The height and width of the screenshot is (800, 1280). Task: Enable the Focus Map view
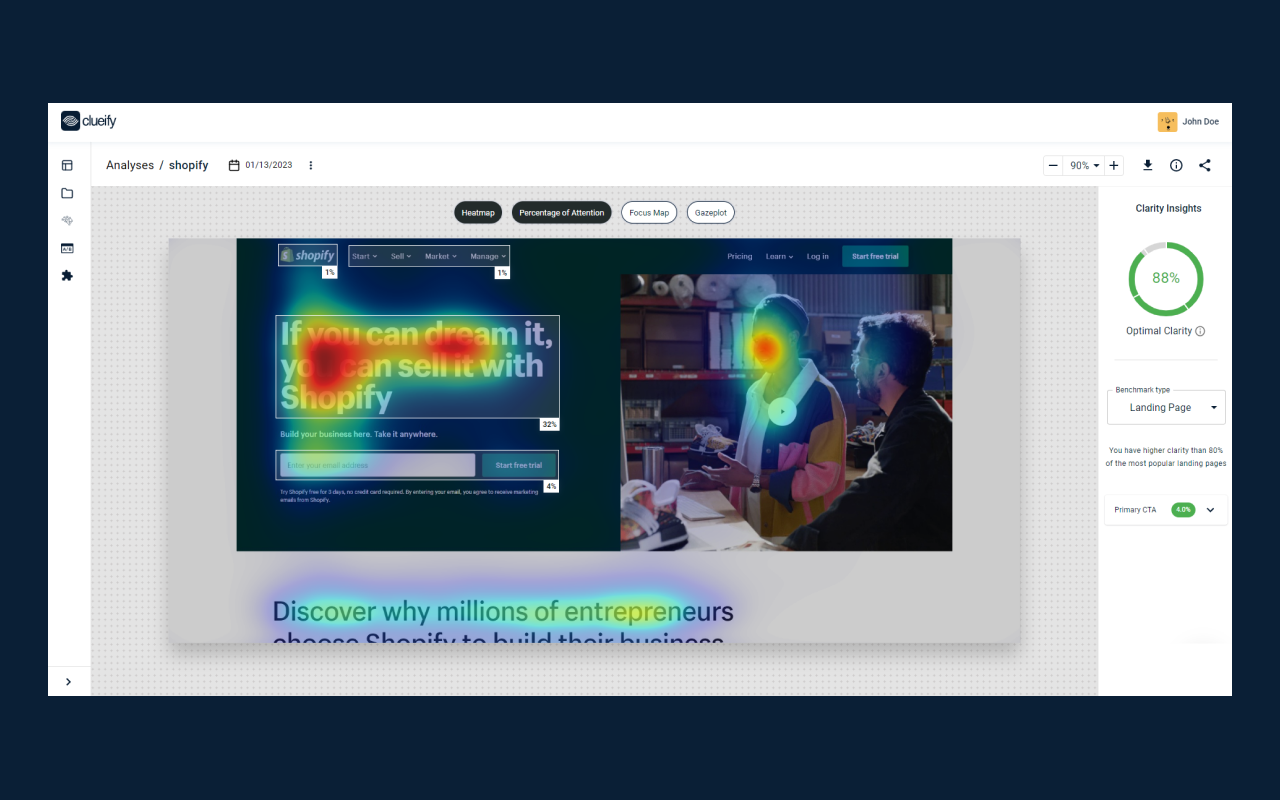pyautogui.click(x=649, y=213)
